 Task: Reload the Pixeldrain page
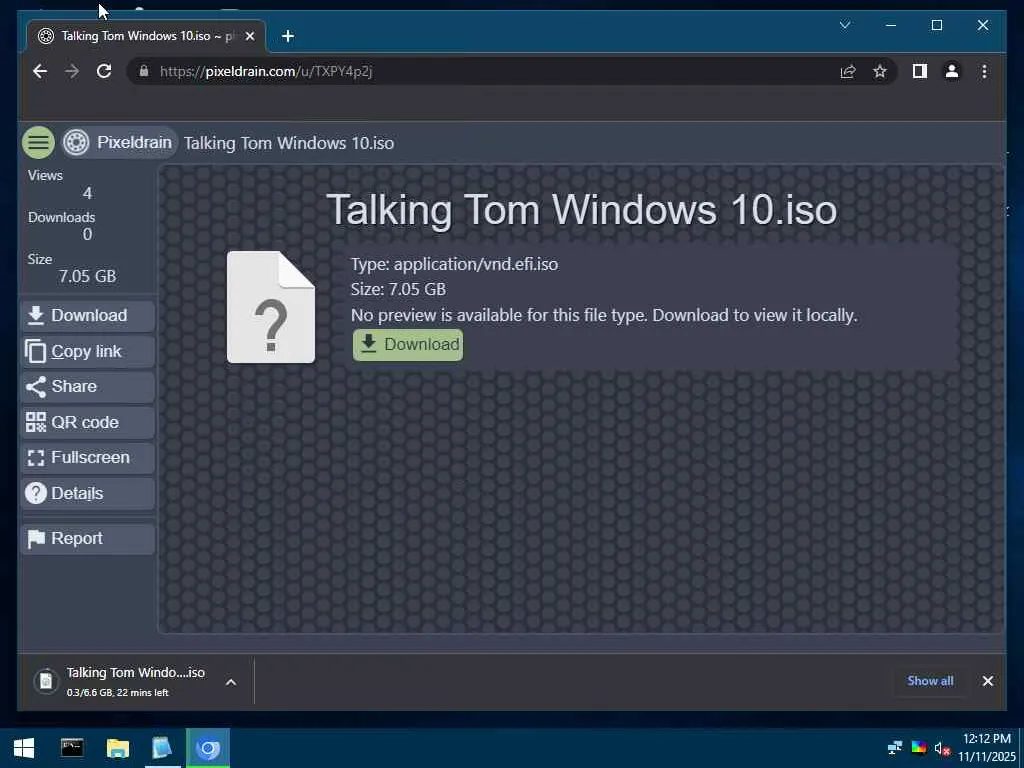point(104,71)
